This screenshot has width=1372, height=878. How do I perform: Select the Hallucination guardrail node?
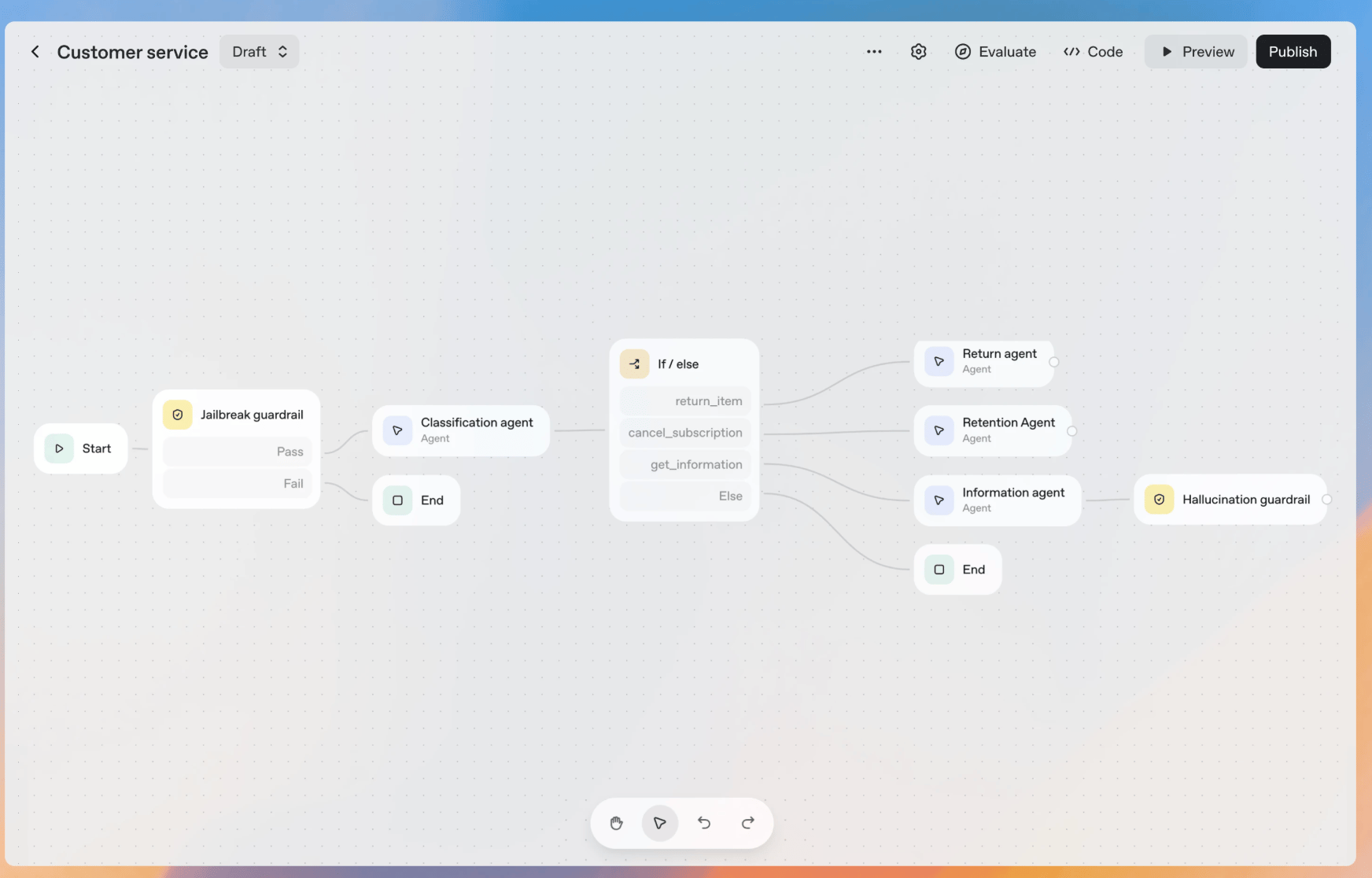pyautogui.click(x=1230, y=500)
